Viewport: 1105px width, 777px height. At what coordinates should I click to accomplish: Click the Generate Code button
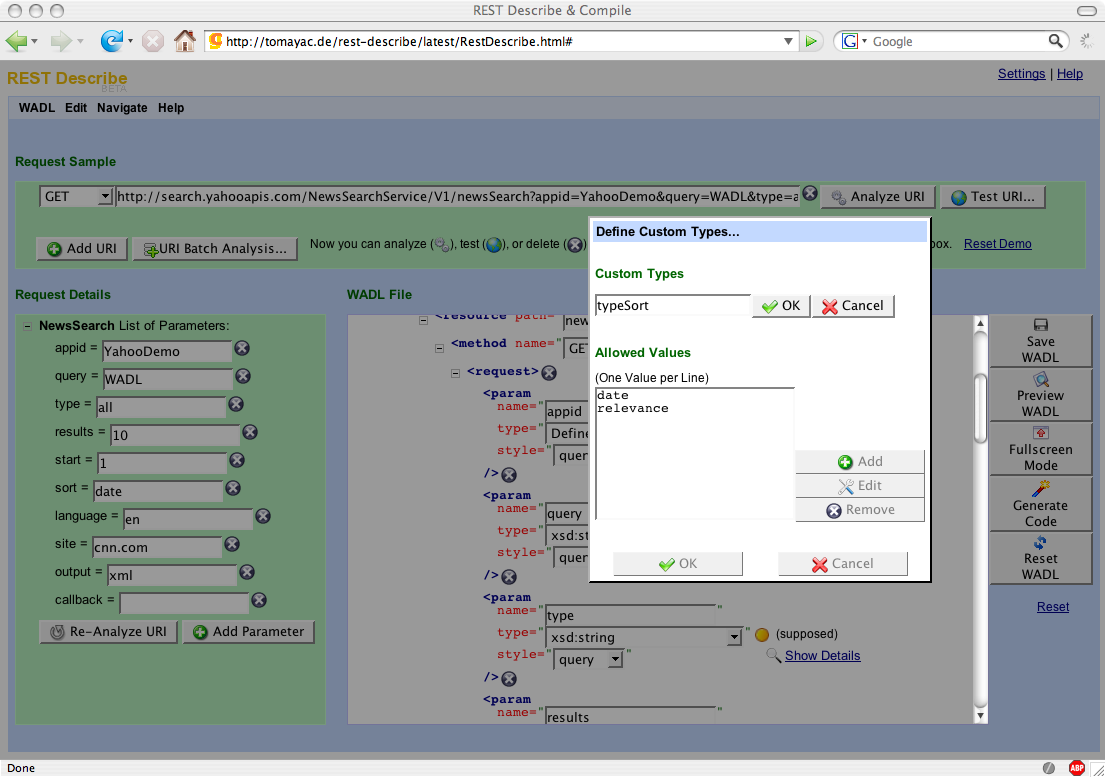click(x=1040, y=504)
